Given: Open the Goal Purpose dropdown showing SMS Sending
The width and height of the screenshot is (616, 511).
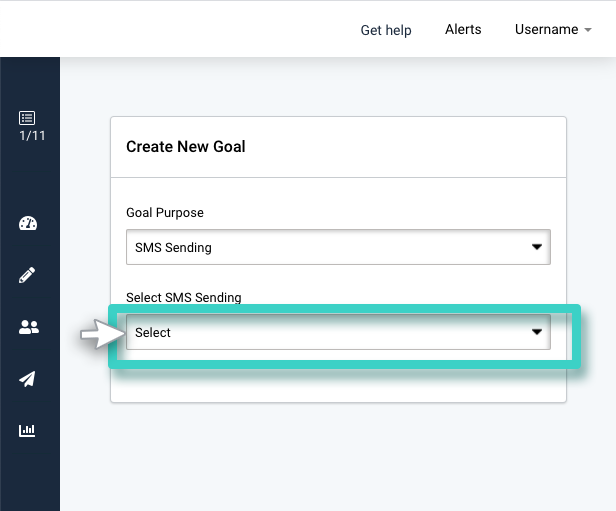Looking at the screenshot, I should (x=338, y=247).
